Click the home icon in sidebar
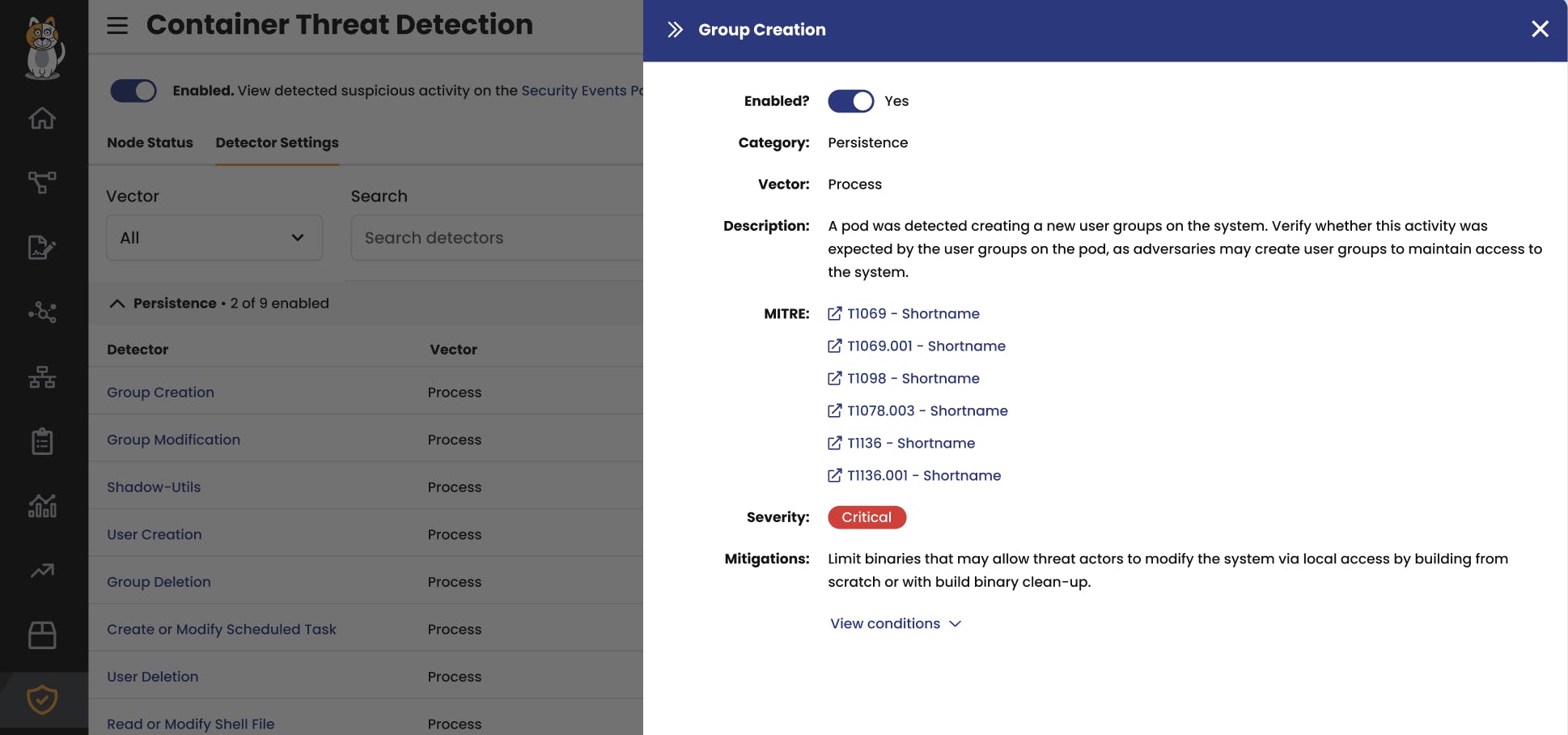 [x=42, y=119]
